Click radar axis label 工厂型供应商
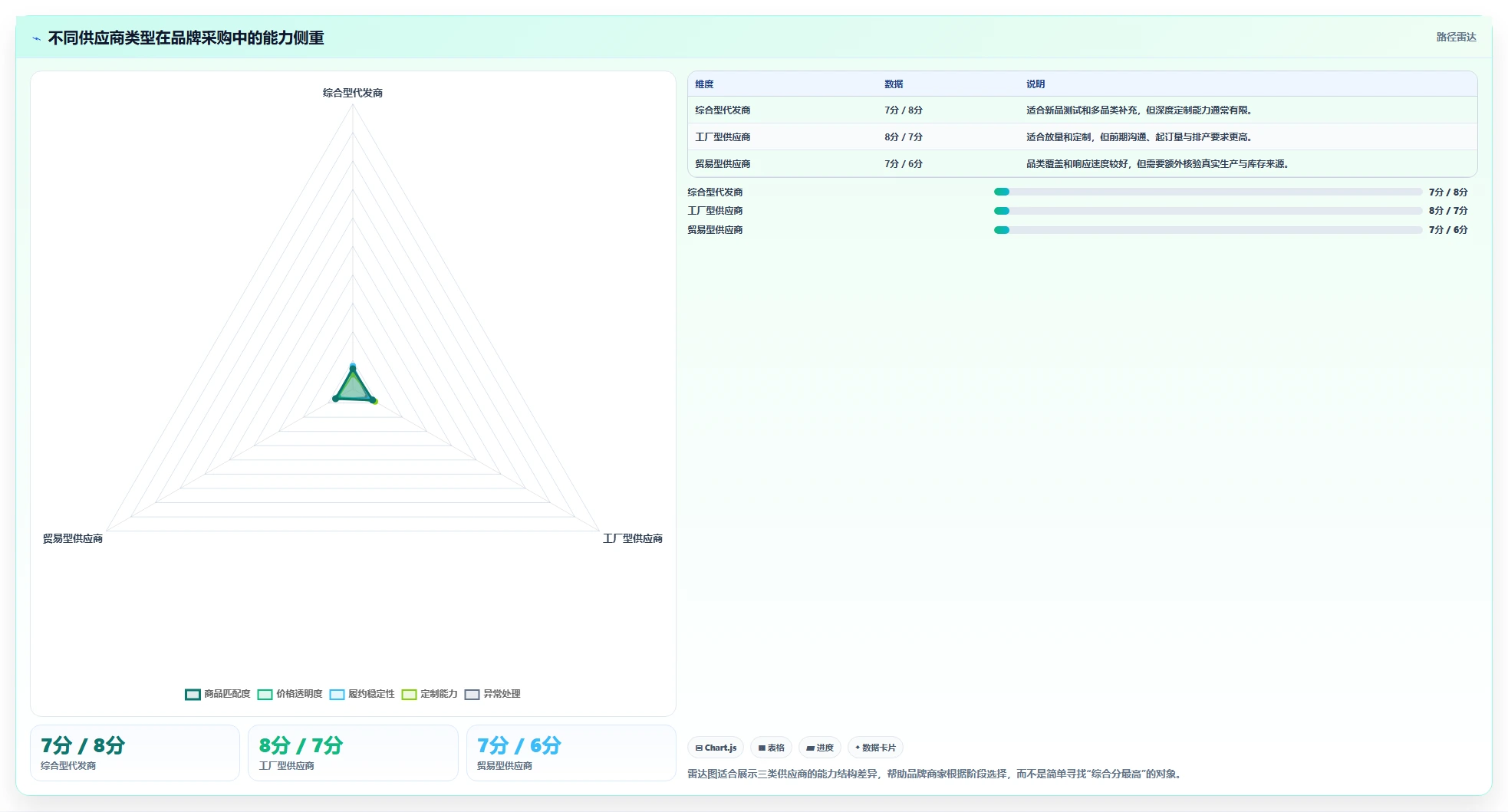This screenshot has height=812, width=1508. point(633,539)
